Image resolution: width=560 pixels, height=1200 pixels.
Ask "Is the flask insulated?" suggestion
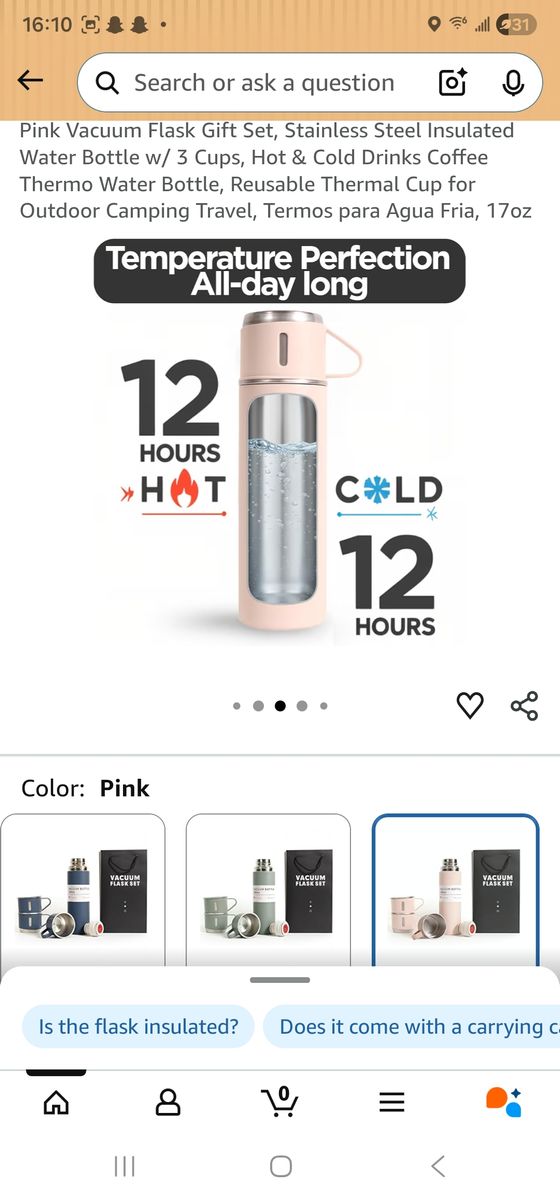(x=138, y=1027)
